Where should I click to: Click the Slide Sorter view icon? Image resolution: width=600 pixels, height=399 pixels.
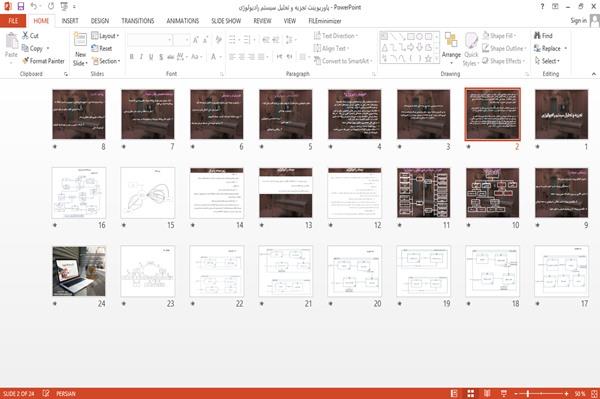[x=471, y=393]
